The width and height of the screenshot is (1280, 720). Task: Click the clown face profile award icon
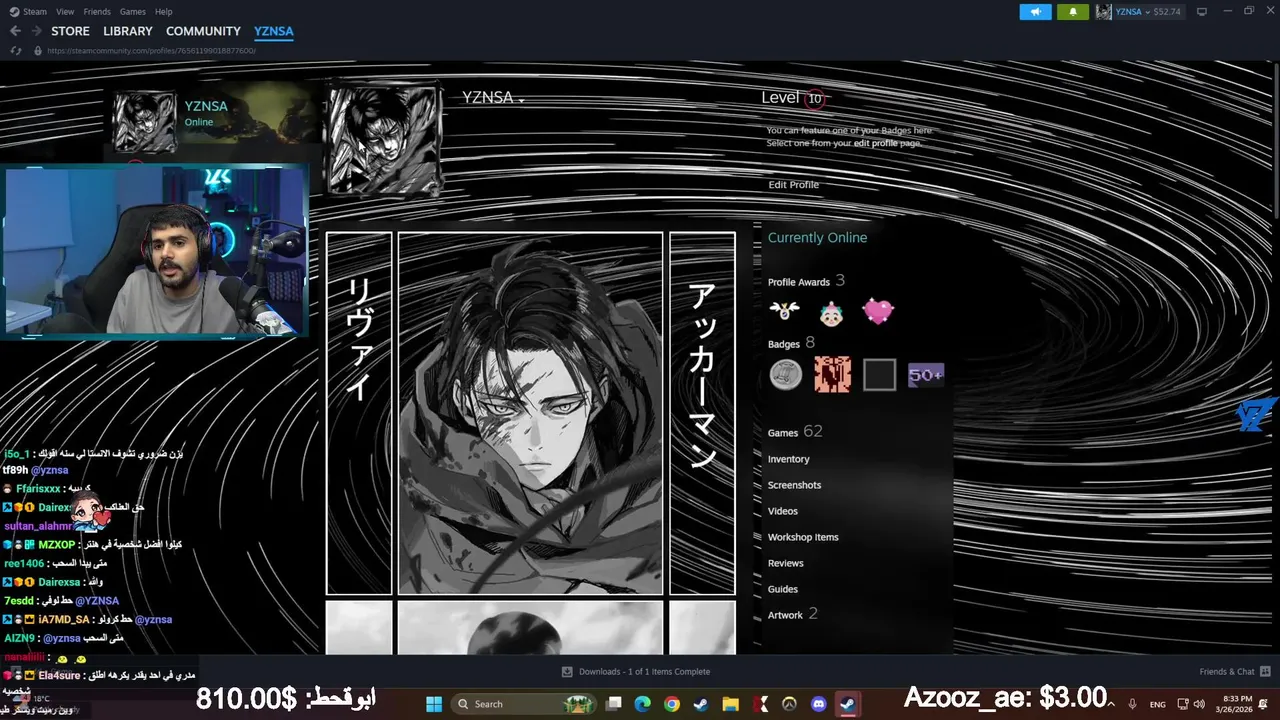[831, 311]
